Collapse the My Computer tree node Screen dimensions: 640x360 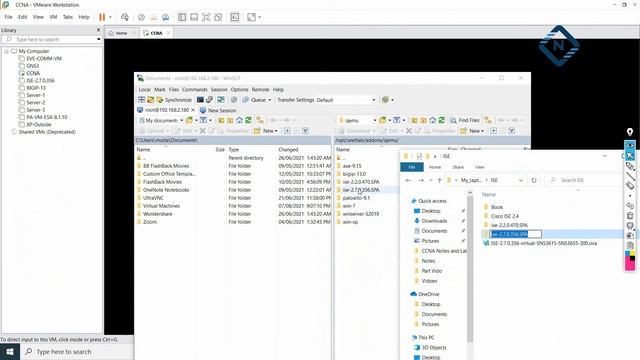tap(7, 51)
